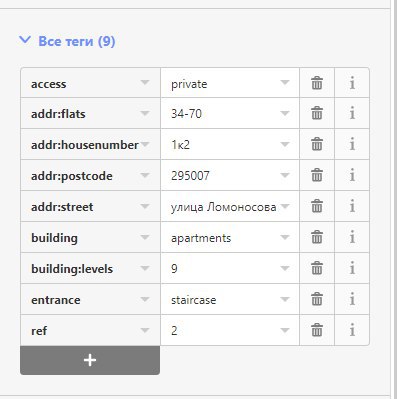Edit the 34-70 flats value field
The image size is (399, 399).
pos(230,113)
